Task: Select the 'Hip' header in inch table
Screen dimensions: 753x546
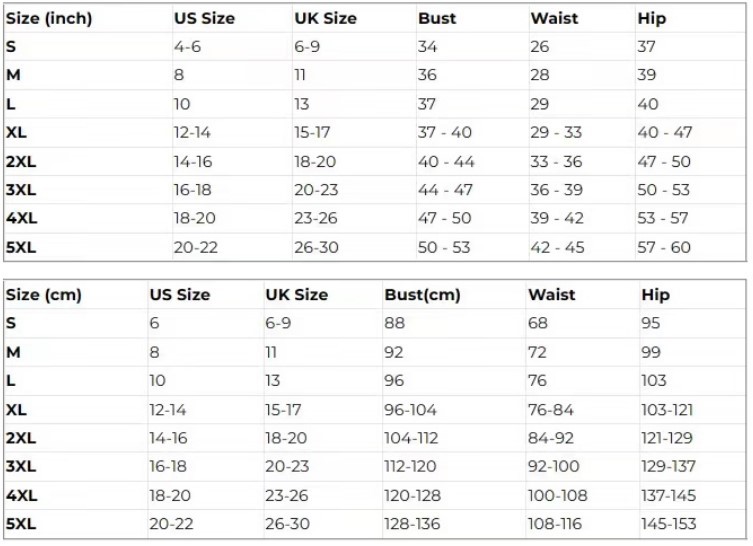Action: pos(652,18)
